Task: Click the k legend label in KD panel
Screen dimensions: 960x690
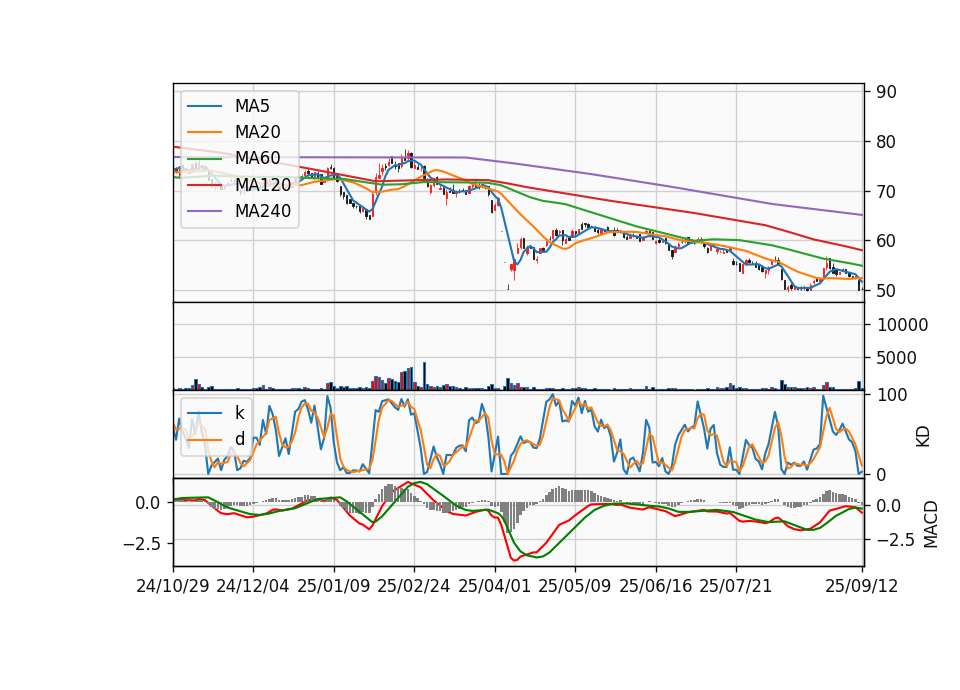Action: coord(239,413)
